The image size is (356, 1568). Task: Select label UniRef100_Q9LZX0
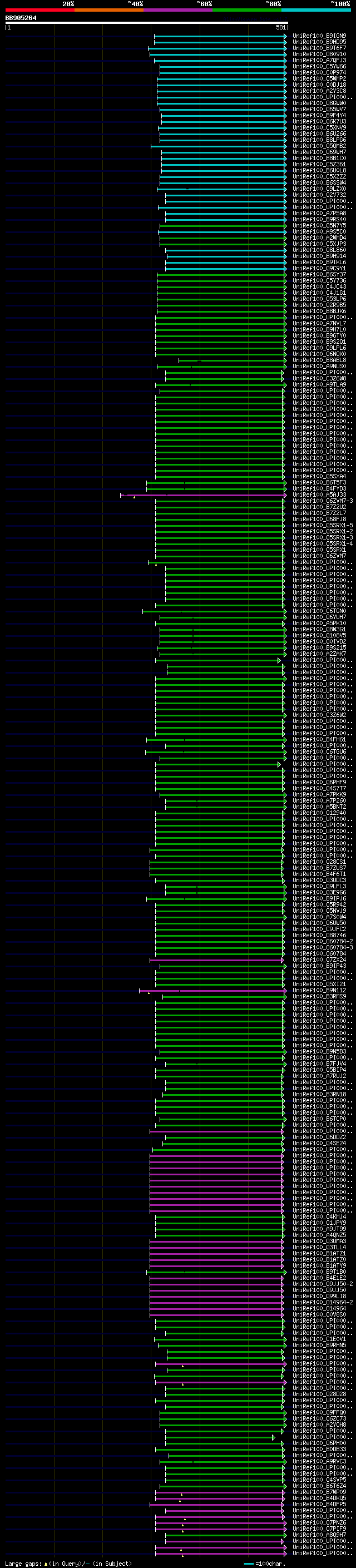(319, 189)
